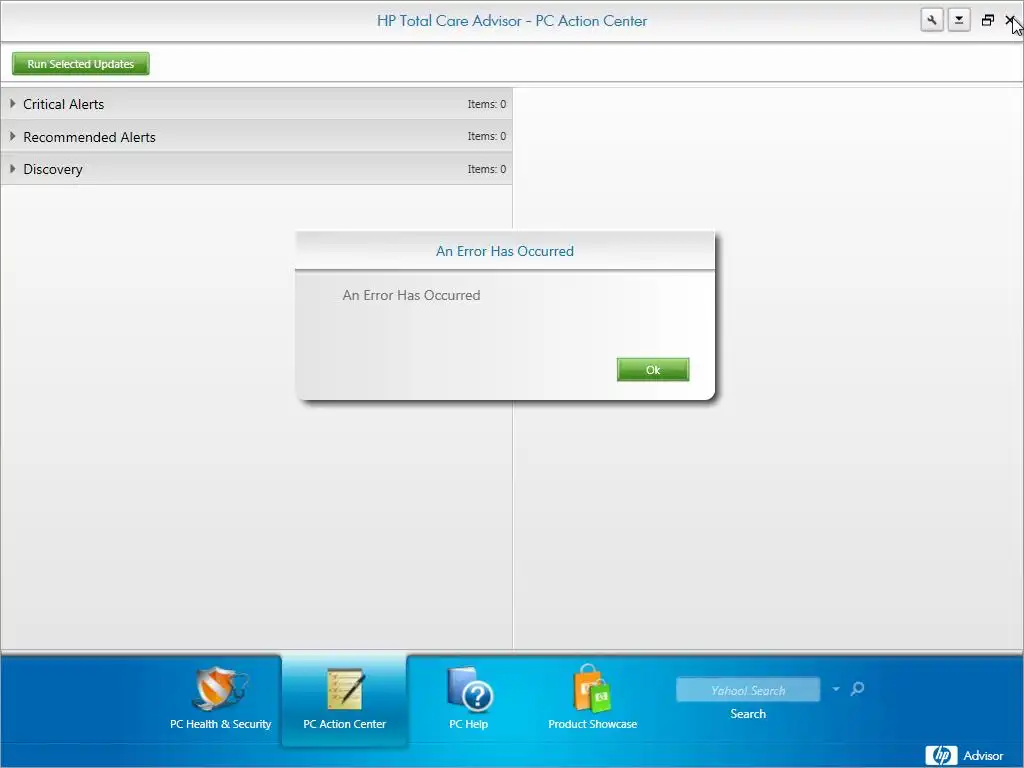The image size is (1024, 768).
Task: Click the PC Action Center label
Action: [x=345, y=724]
